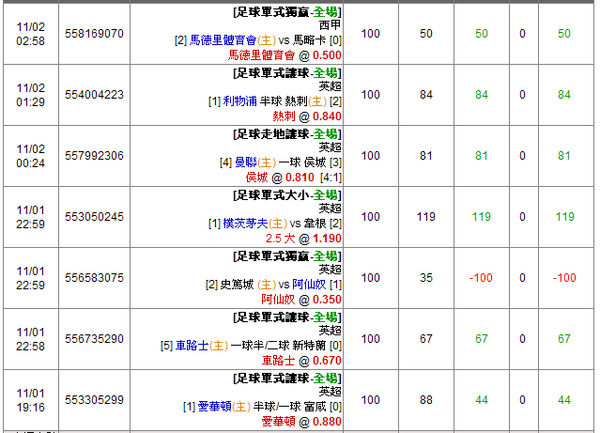Select bet ID 558169070
Image resolution: width=600 pixels, height=433 pixels.
pyautogui.click(x=94, y=34)
